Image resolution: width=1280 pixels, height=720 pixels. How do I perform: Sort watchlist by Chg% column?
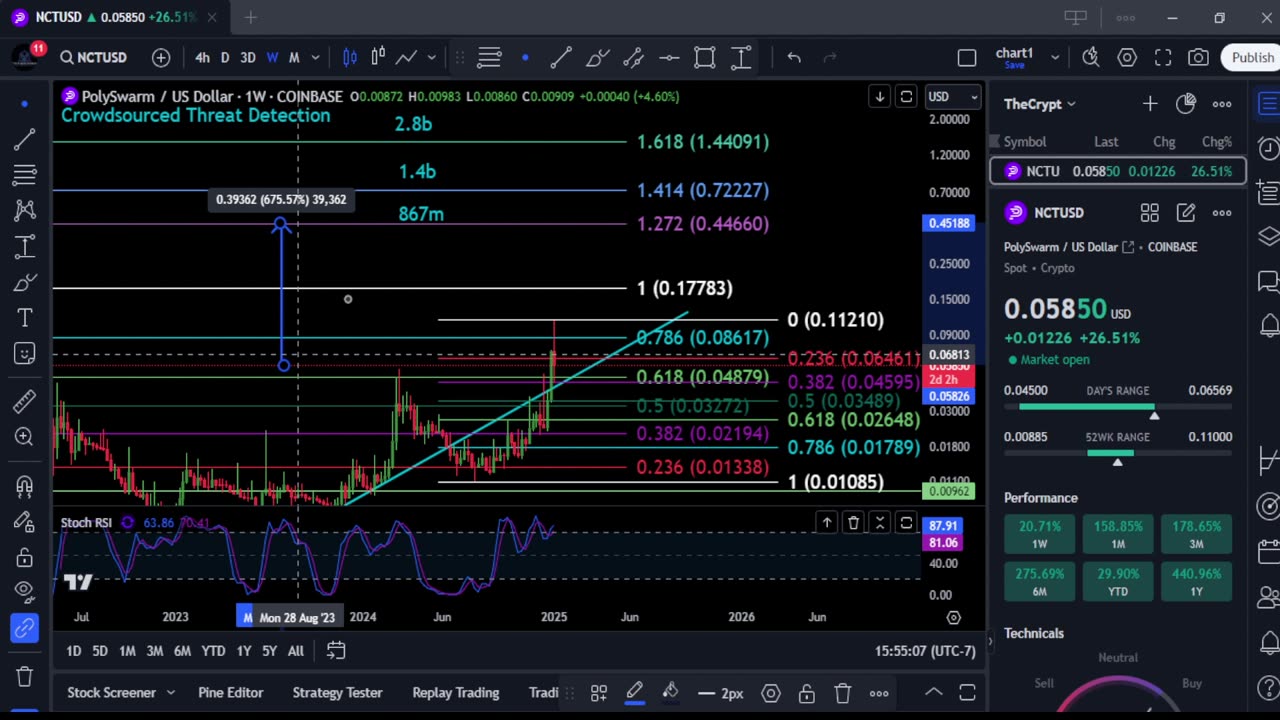click(x=1217, y=142)
